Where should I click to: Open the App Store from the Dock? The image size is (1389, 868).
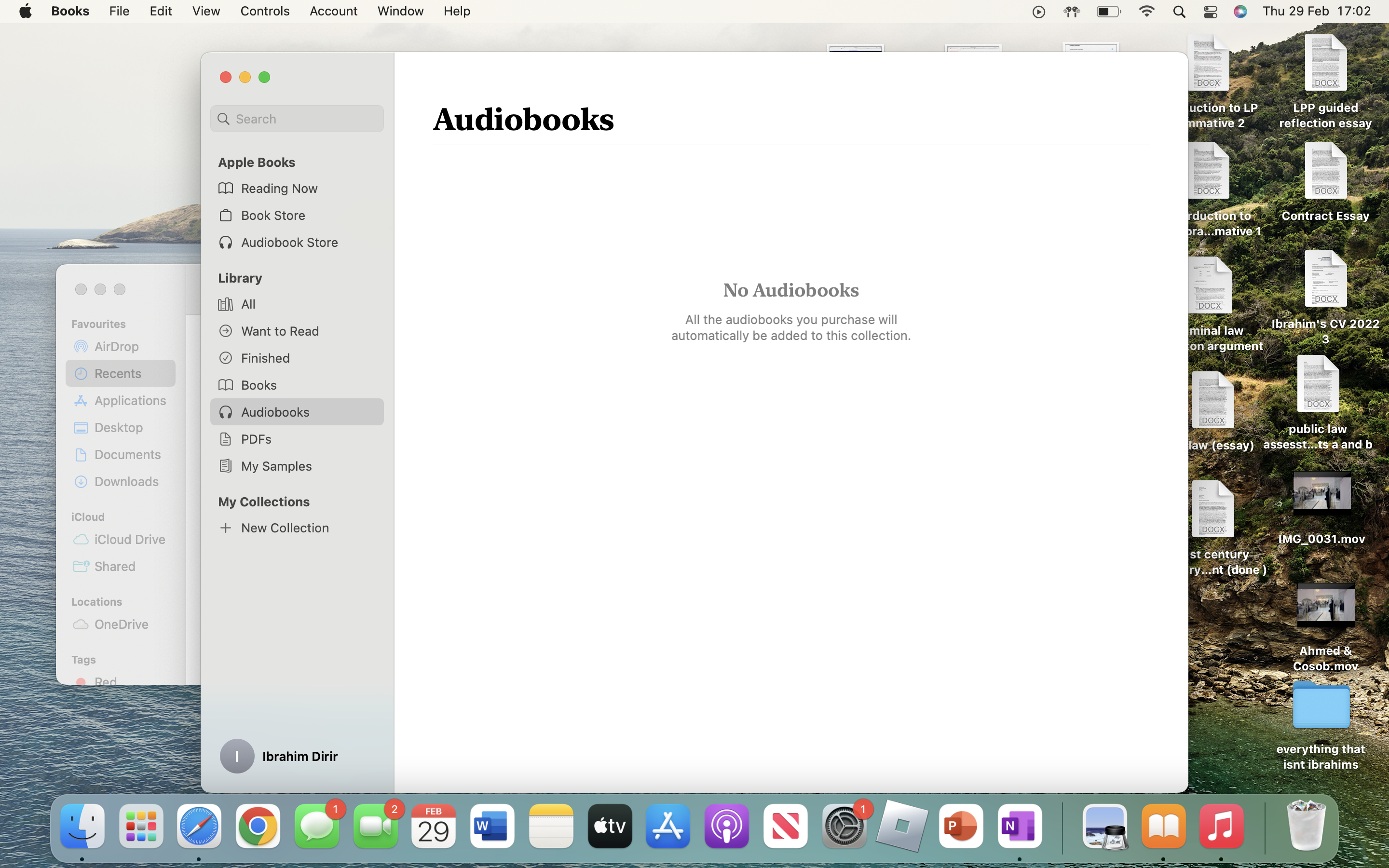coord(668,827)
